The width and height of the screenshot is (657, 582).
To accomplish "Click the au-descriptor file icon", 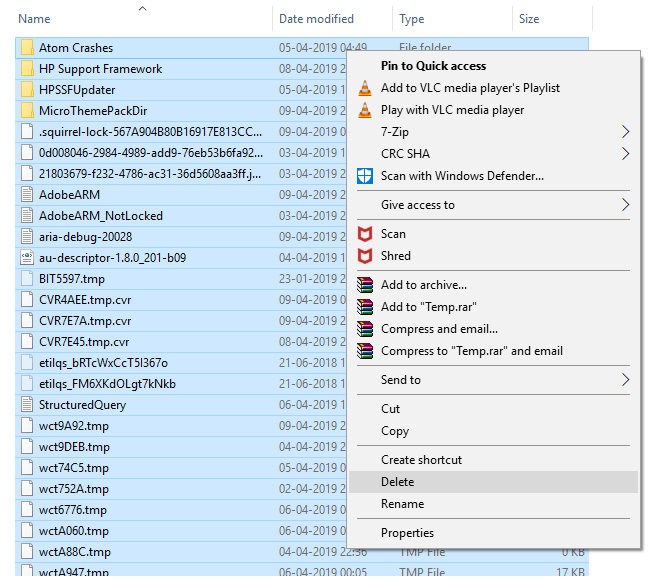I will [x=27, y=258].
